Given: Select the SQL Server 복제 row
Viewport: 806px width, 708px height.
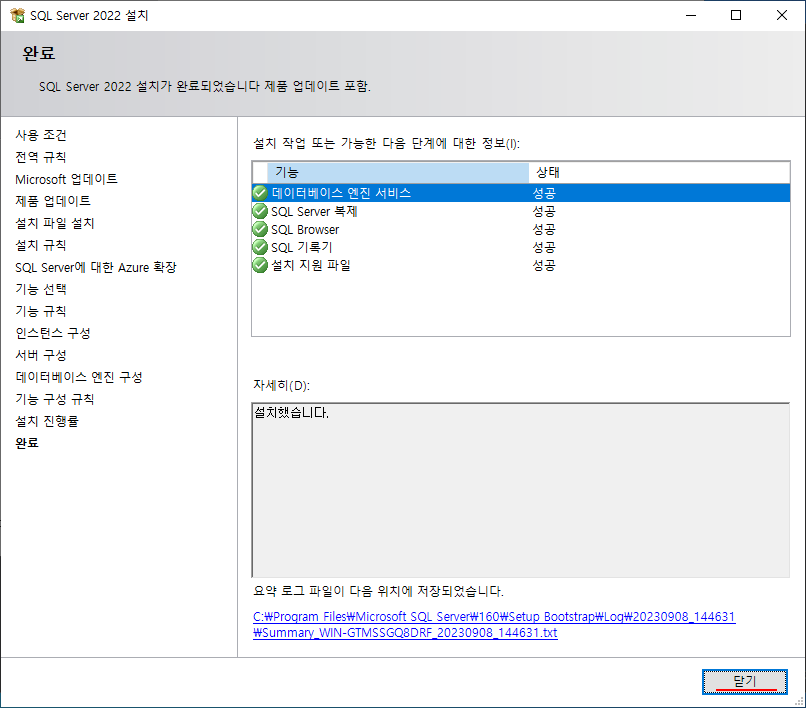Looking at the screenshot, I should (x=521, y=211).
